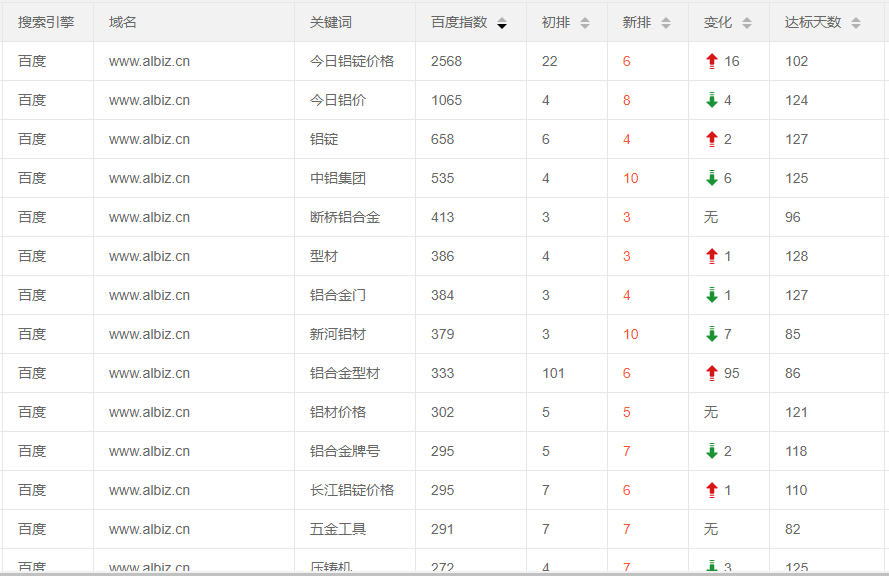This screenshot has height=576, width=889.
Task: Select the 关键词 column header
Action: [331, 22]
